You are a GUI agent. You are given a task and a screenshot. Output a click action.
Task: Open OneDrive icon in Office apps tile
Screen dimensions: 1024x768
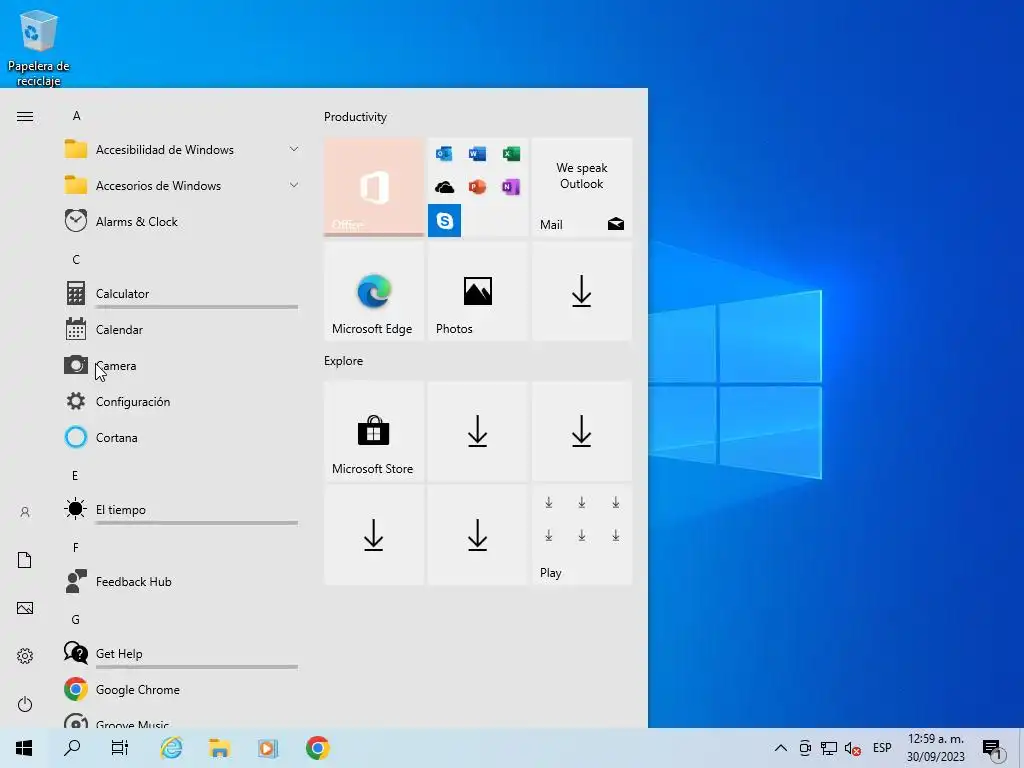pyautogui.click(x=444, y=187)
